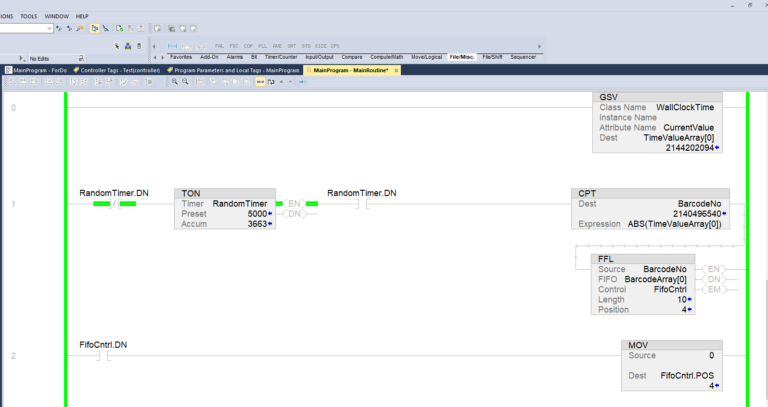Click the zoom in magnifier icon
This screenshot has width=768, height=407.
pos(173,82)
